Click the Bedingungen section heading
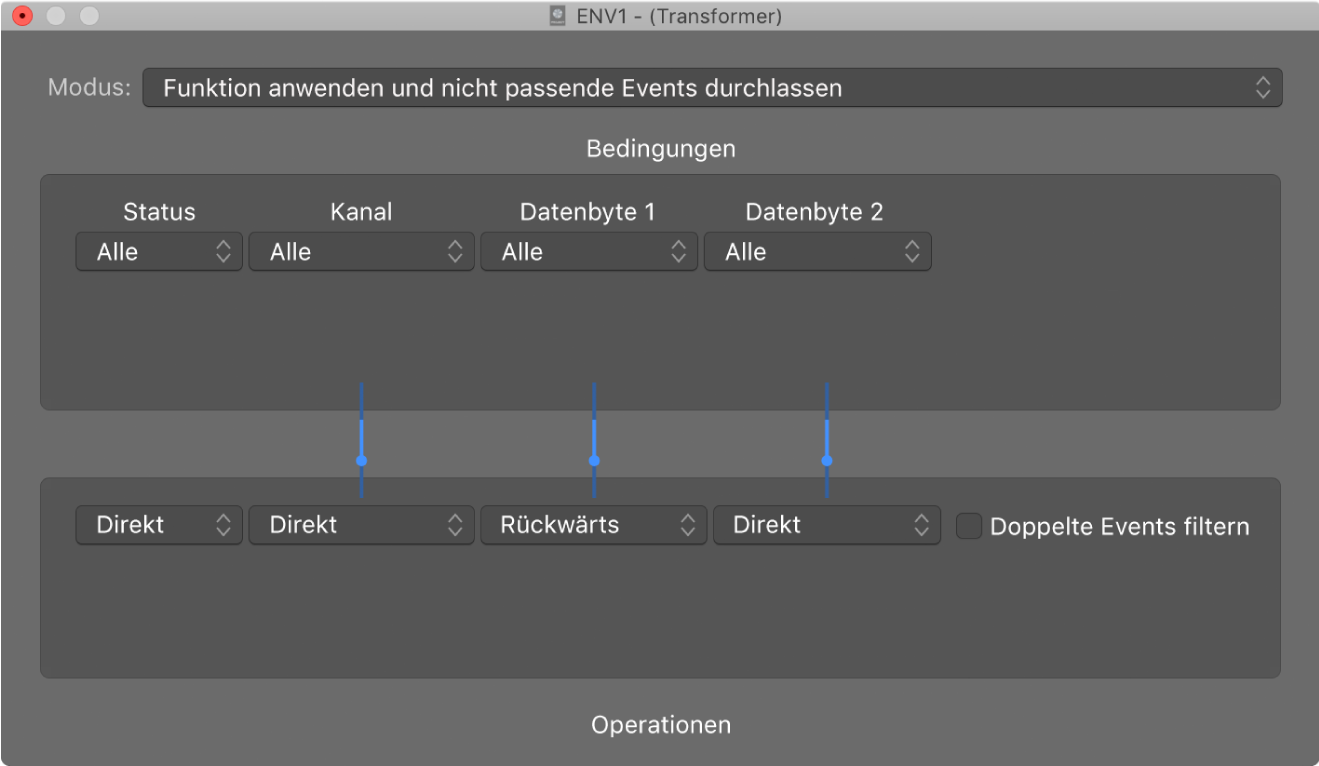 [660, 149]
